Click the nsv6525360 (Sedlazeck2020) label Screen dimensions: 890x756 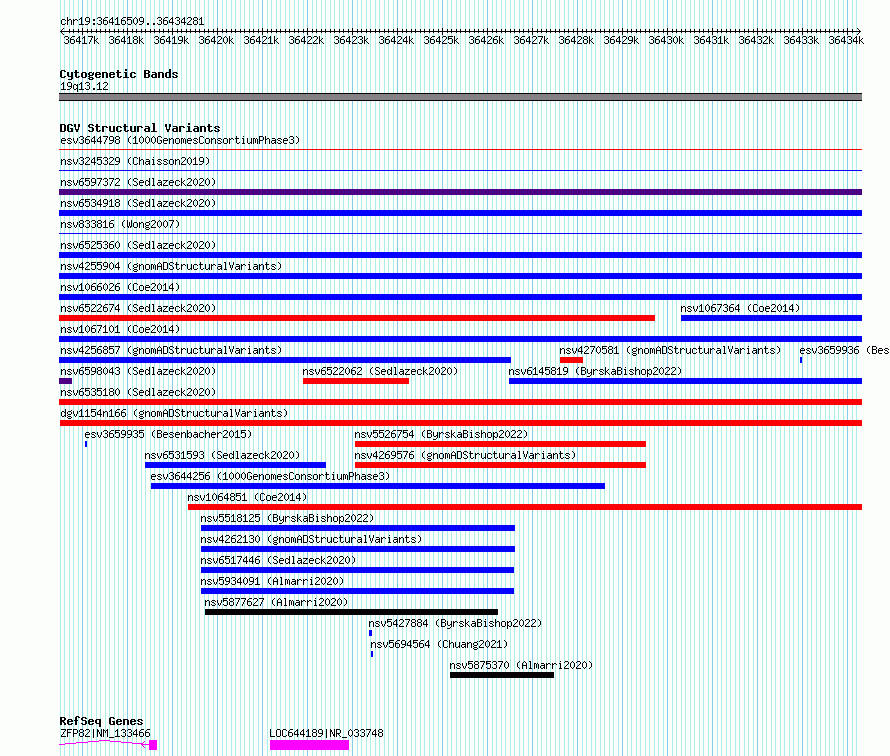point(138,245)
